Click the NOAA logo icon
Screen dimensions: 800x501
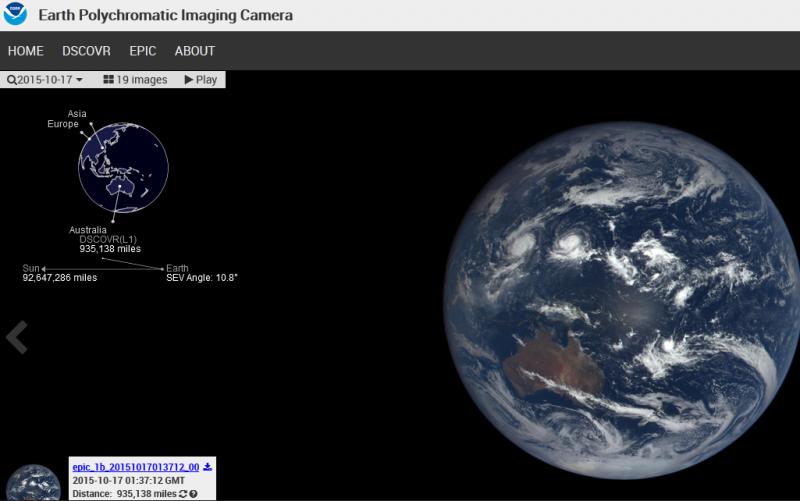[15, 14]
